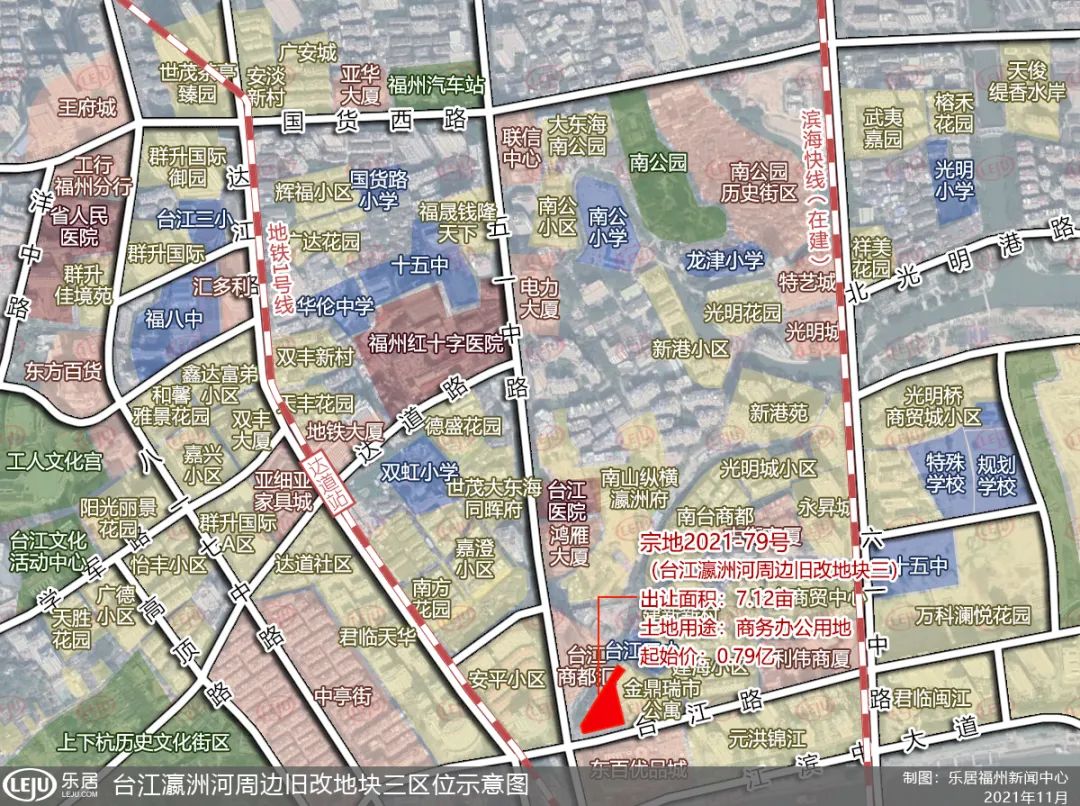The height and width of the screenshot is (806, 1080).
Task: Click the 台江文化活动中心 label
Action: coord(48,551)
